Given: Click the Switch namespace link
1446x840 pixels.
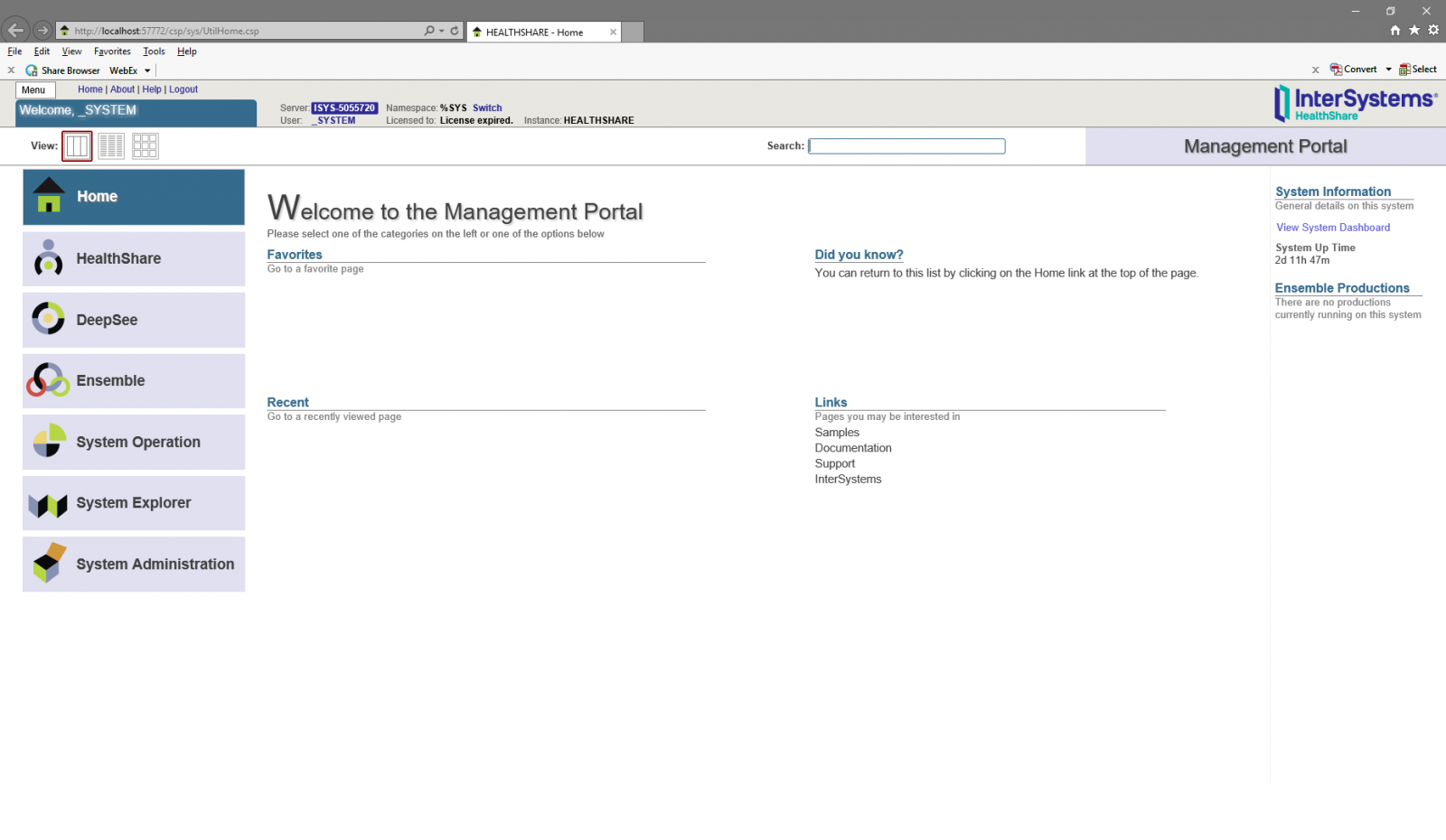Looking at the screenshot, I should point(487,107).
